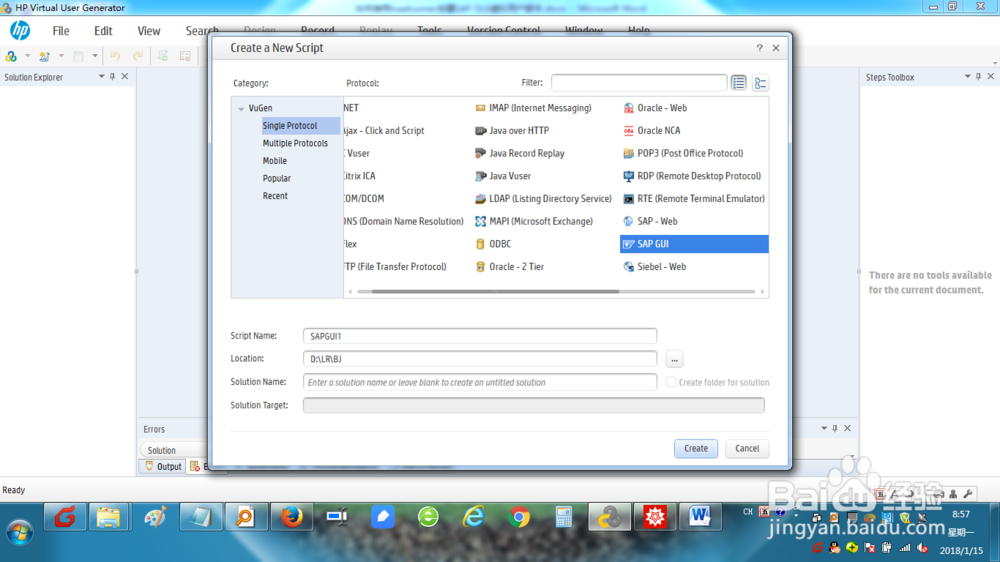Choose MAPI (Microsoft Exchange) protocol
This screenshot has height=562, width=1000.
(534, 221)
